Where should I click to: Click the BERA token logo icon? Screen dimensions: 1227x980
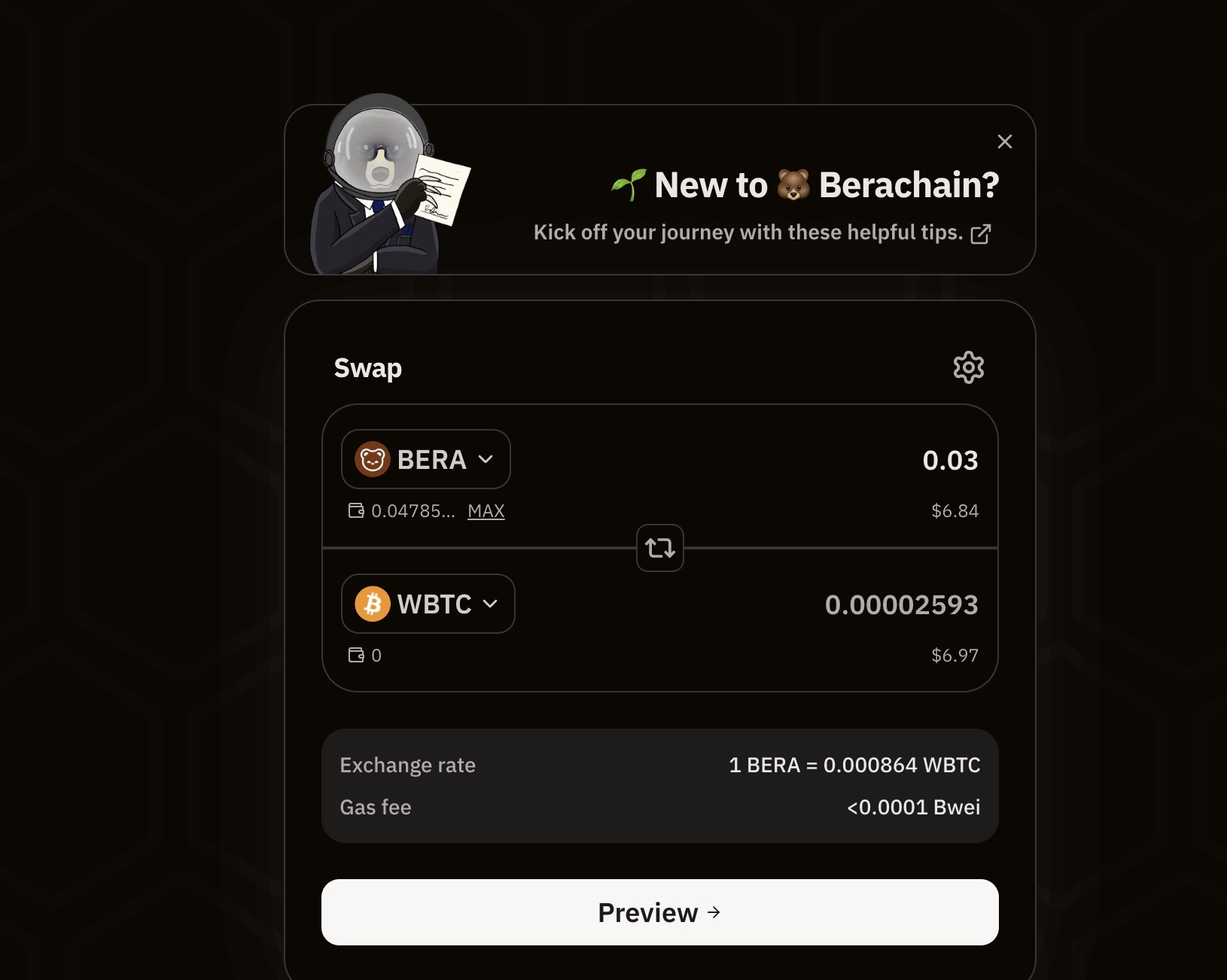coord(373,459)
